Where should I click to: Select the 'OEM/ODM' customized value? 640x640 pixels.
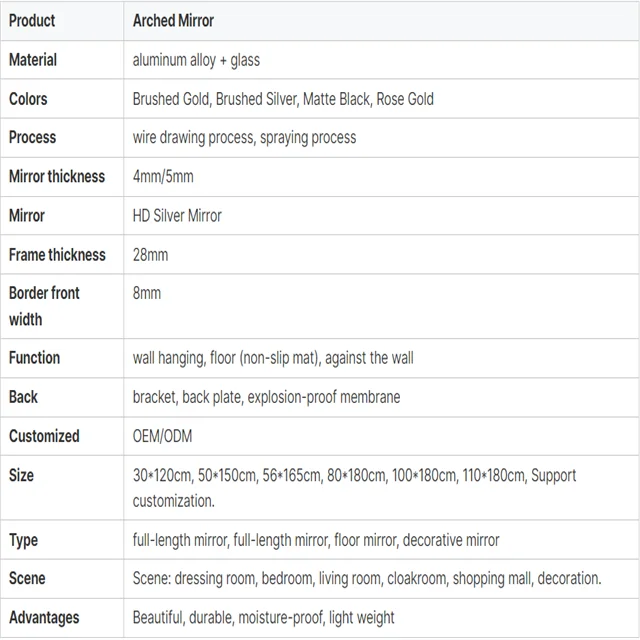161,436
